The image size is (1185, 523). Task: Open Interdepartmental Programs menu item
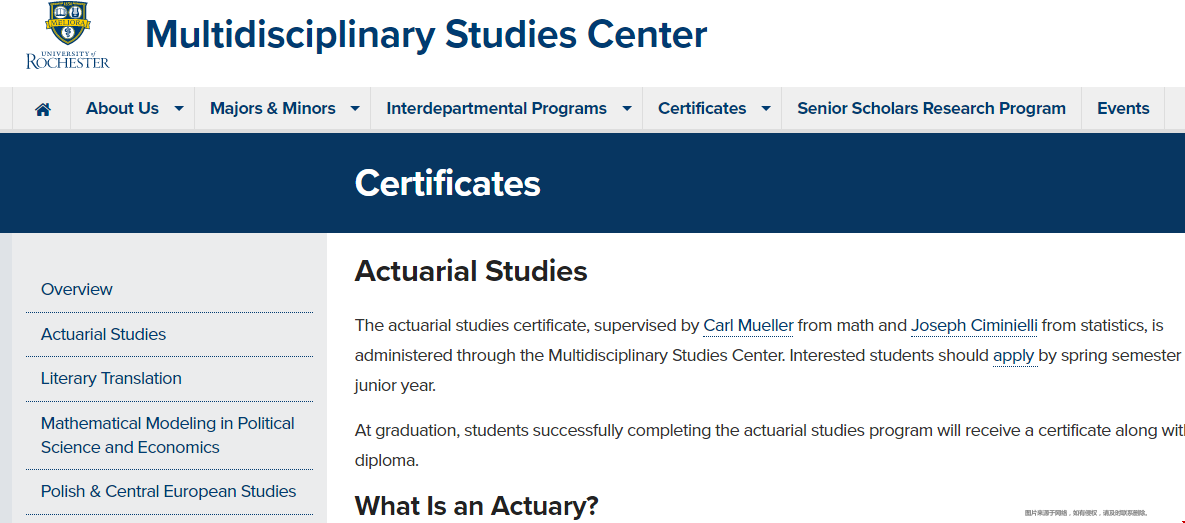[x=497, y=108]
